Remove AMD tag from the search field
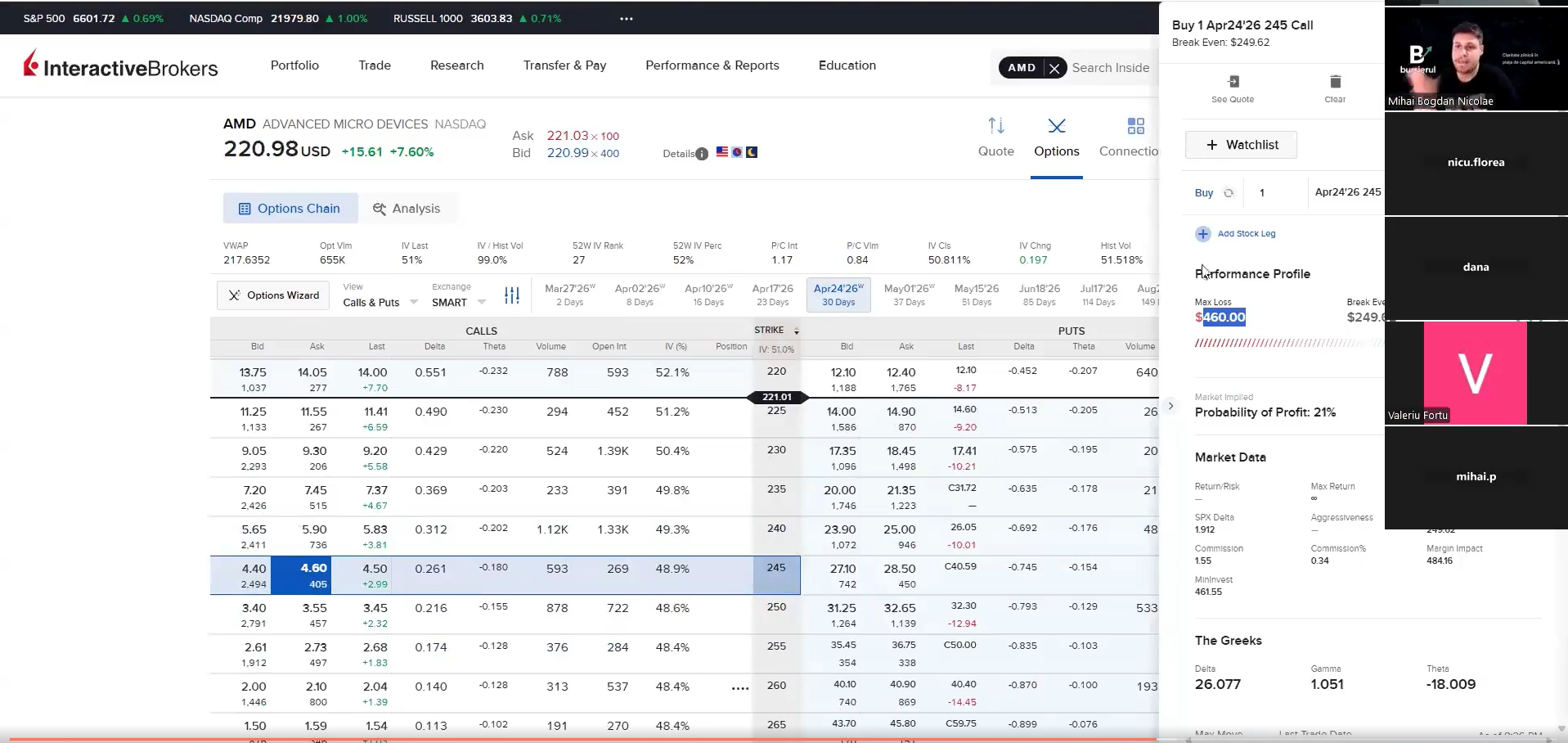This screenshot has height=743, width=1568. click(x=1054, y=68)
